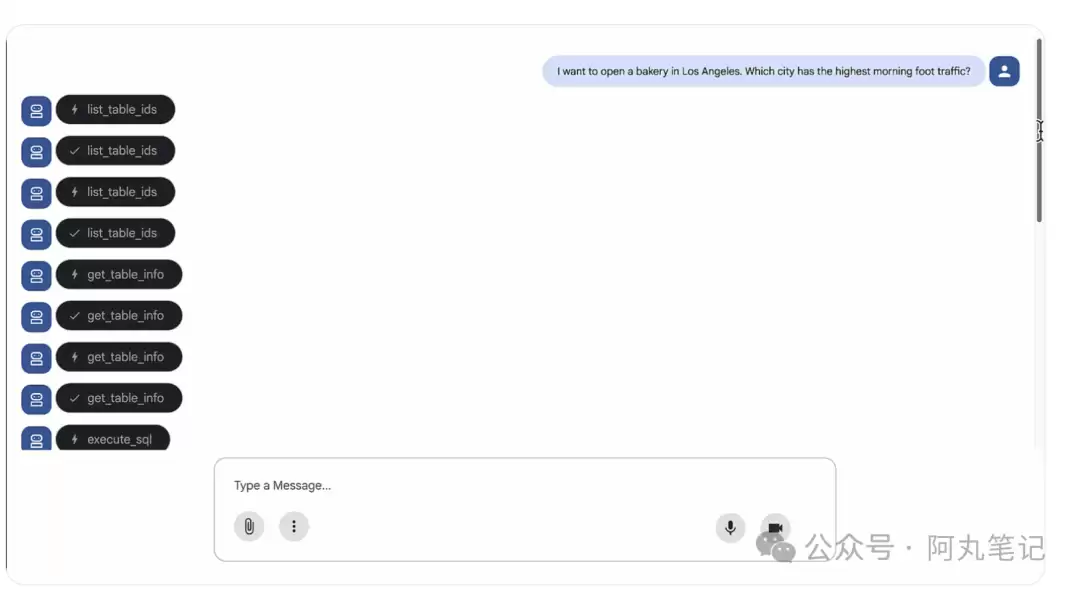The width and height of the screenshot is (1080, 591).
Task: Expand the topmost list_table_ids call chip
Action: [x=115, y=110]
